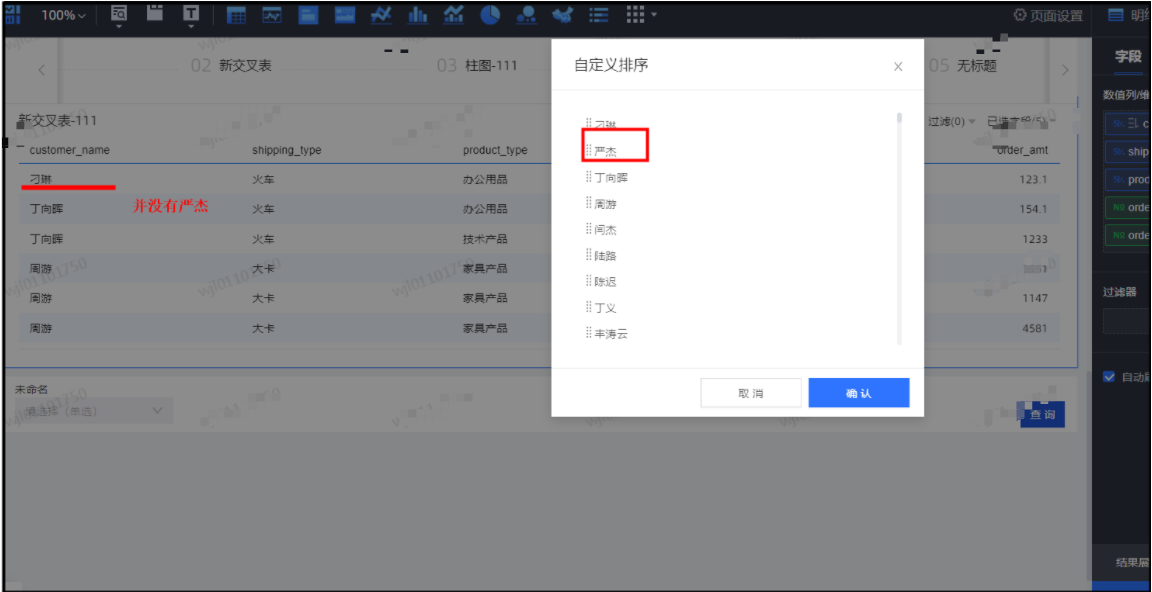
Task: Select the 柱图-111 page tab
Action: tap(478, 66)
